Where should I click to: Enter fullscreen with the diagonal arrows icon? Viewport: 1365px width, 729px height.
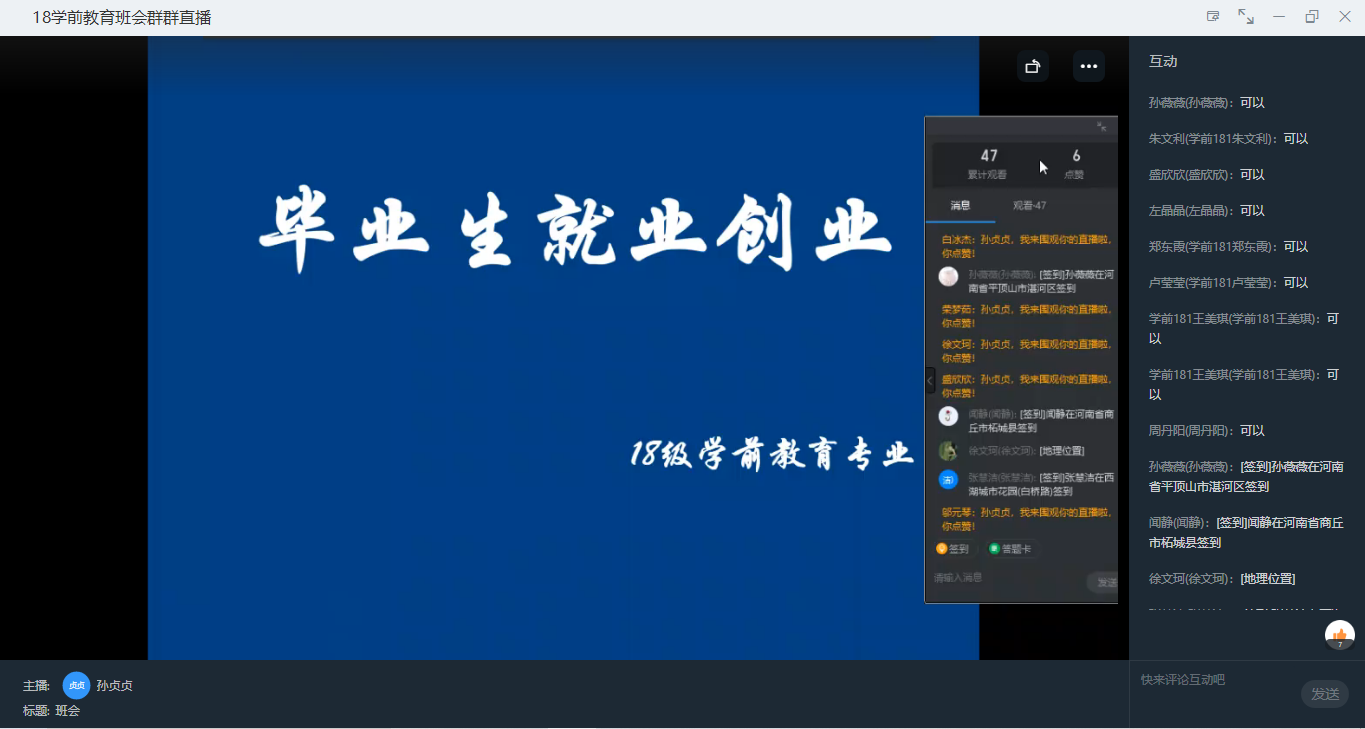(1246, 17)
